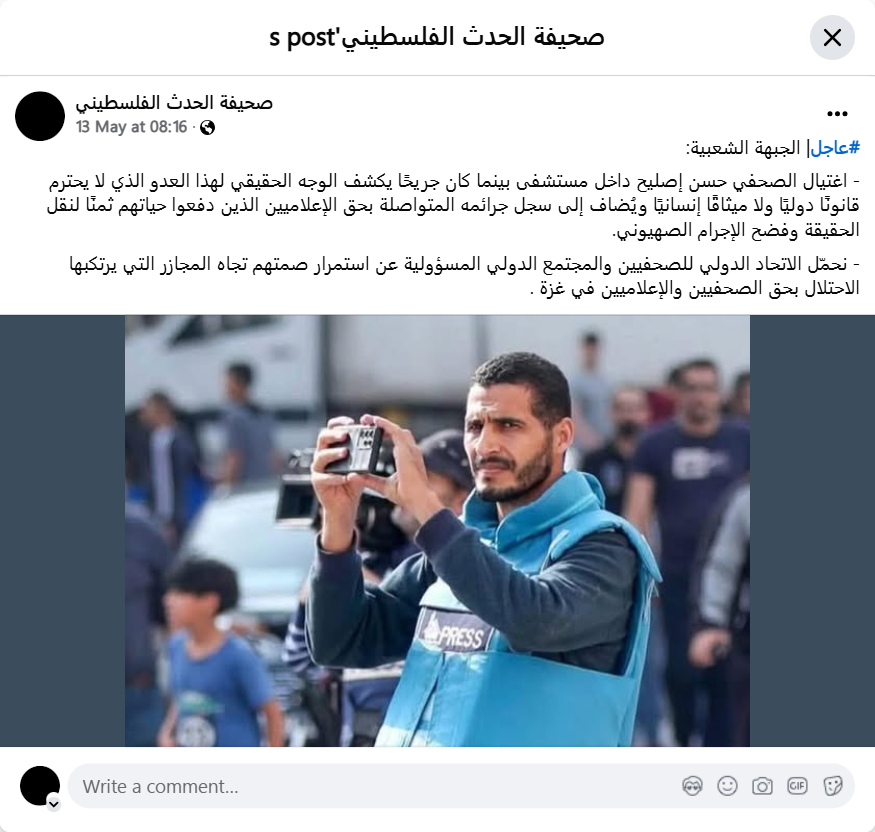Open the journalist photo in the post
This screenshot has height=832, width=875.
[x=437, y=531]
